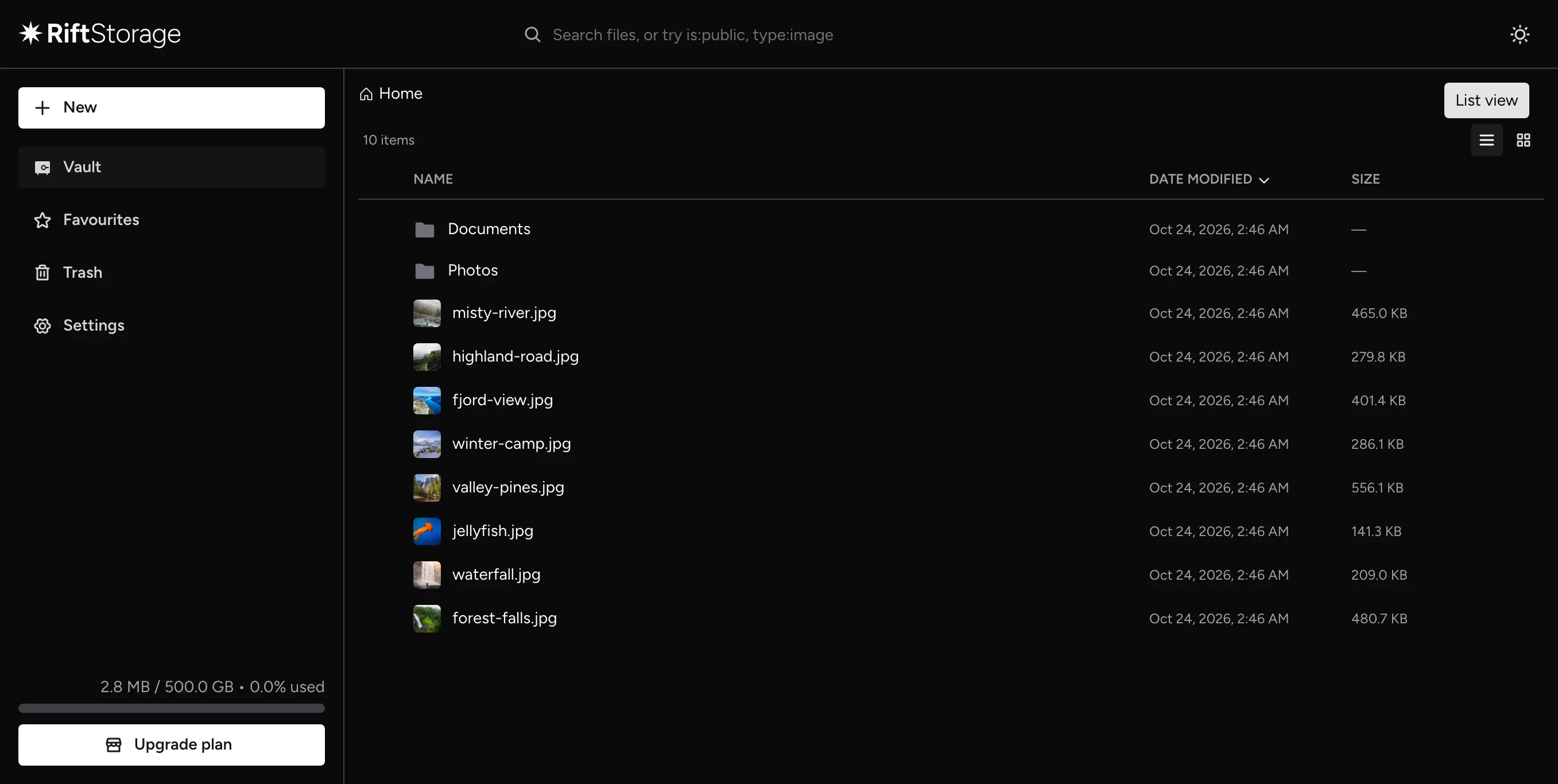Sort by the Date Modified column chevron
1558x784 pixels.
point(1264,180)
